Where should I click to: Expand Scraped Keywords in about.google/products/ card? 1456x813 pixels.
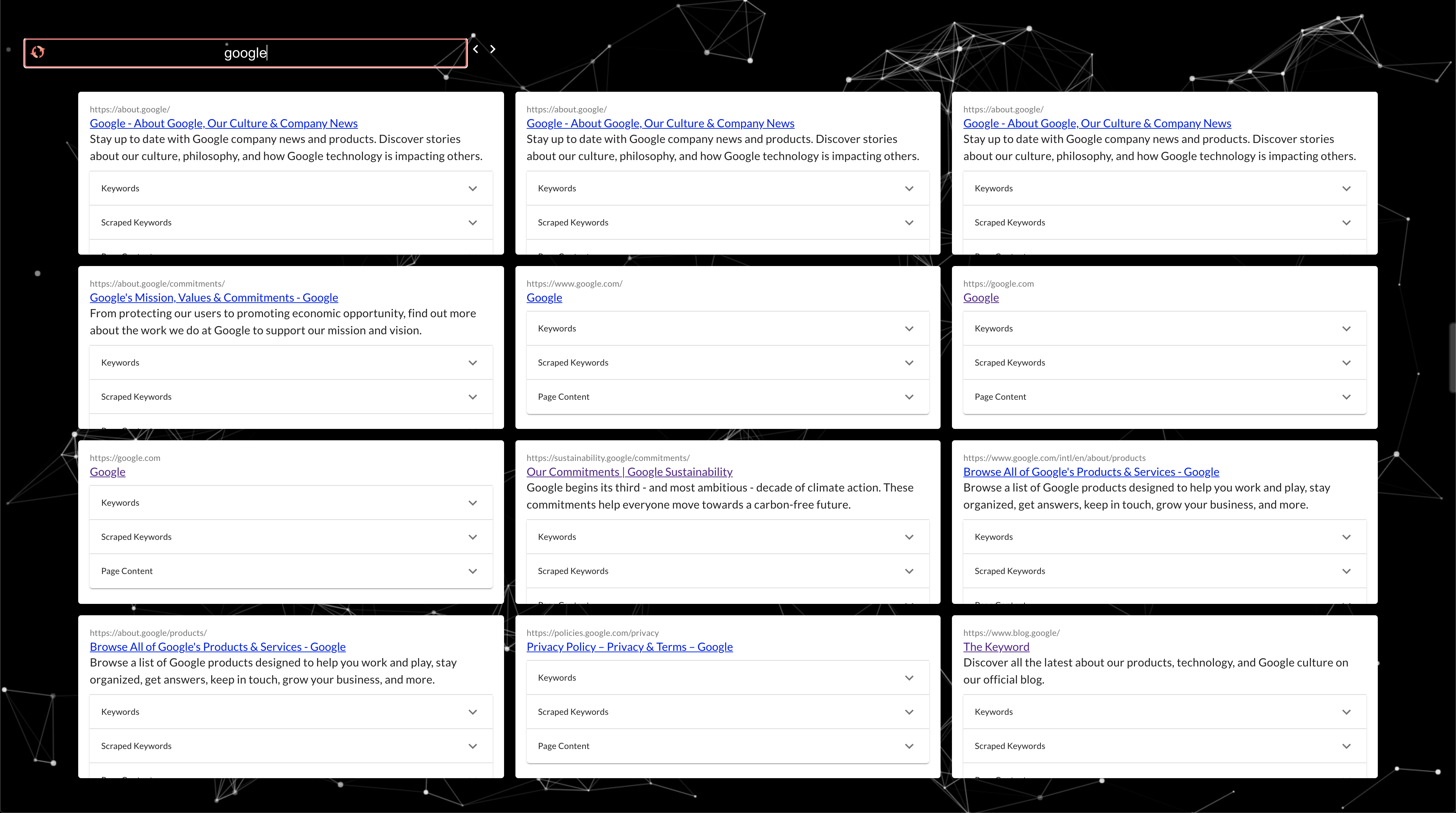291,746
